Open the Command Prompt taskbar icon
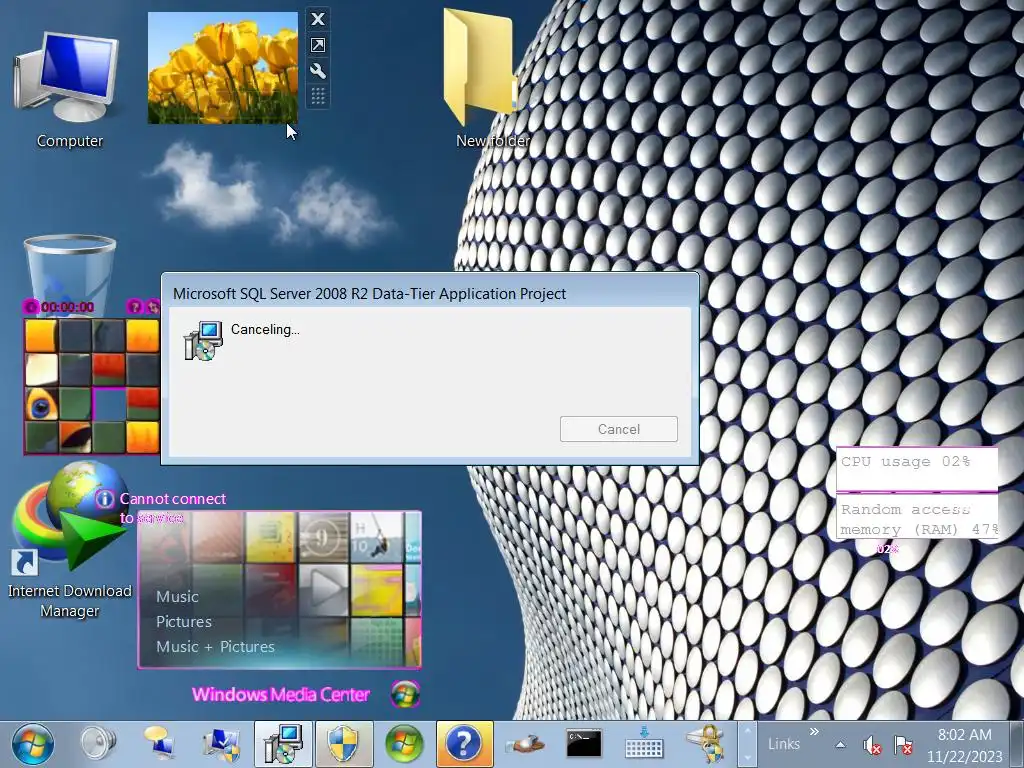 (584, 744)
